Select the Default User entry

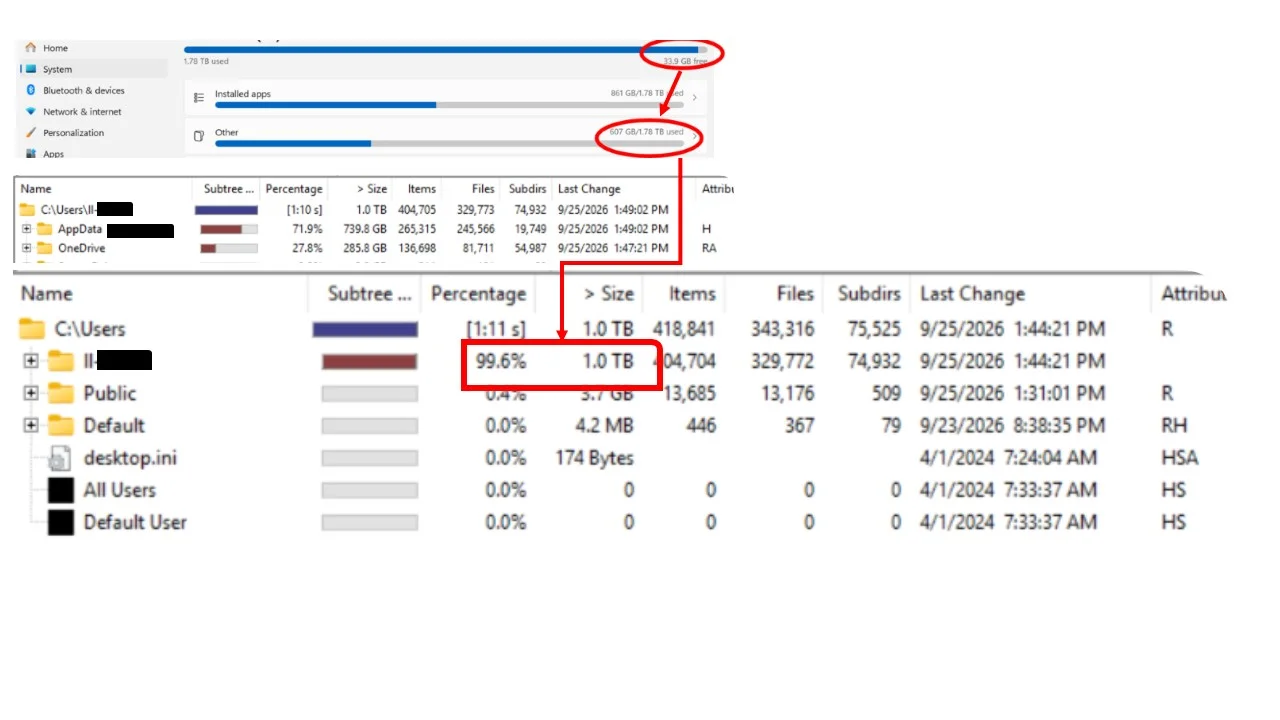click(135, 522)
